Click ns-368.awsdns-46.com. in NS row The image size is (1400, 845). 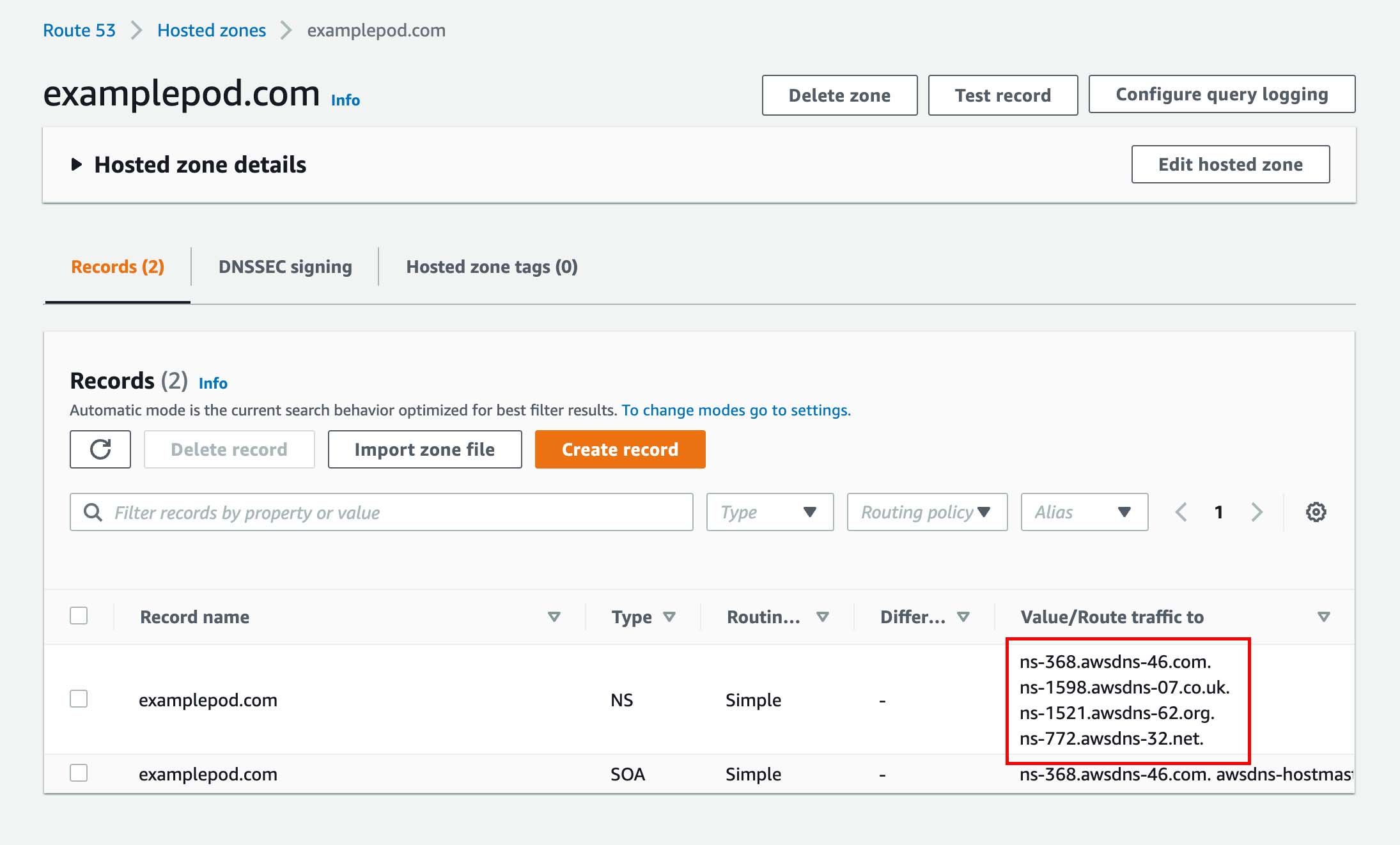1115,662
